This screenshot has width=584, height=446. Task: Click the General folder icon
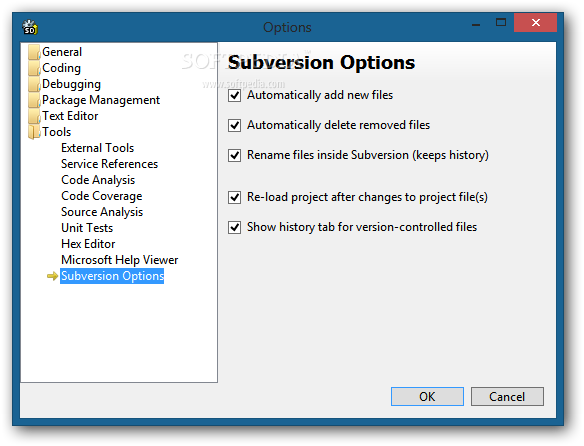click(x=34, y=52)
